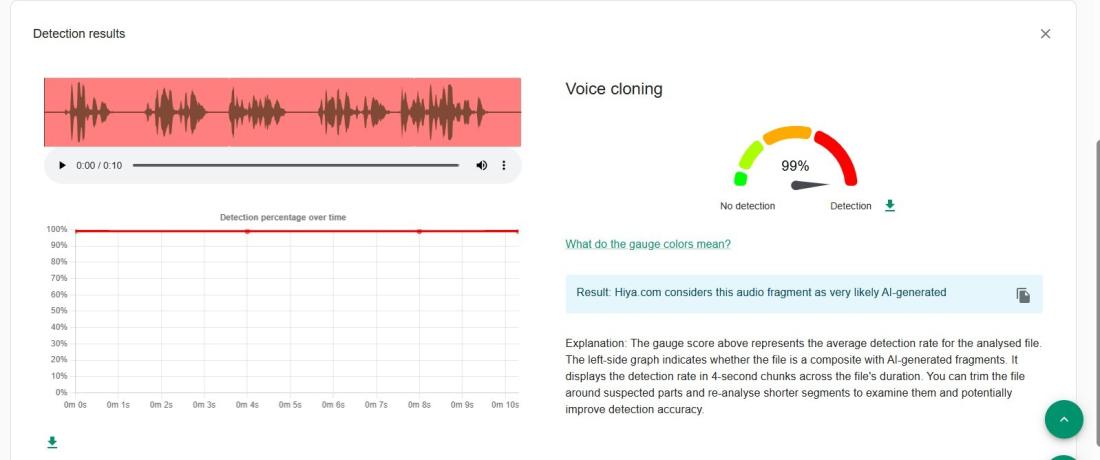Click the audio player seek bar
This screenshot has height=460, width=1100.
295,165
